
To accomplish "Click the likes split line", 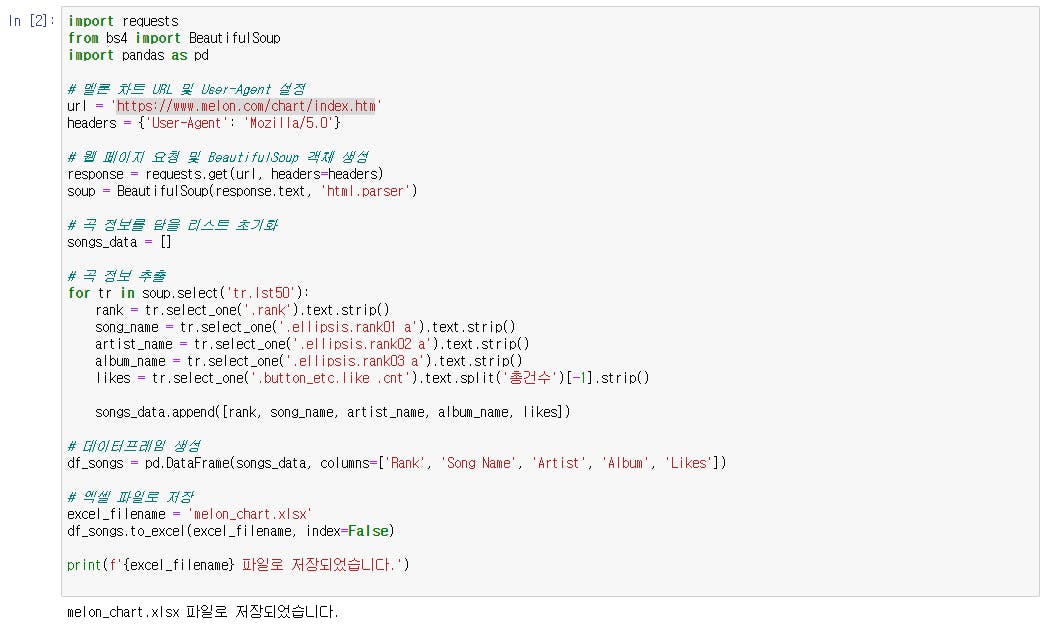I will coord(372,378).
